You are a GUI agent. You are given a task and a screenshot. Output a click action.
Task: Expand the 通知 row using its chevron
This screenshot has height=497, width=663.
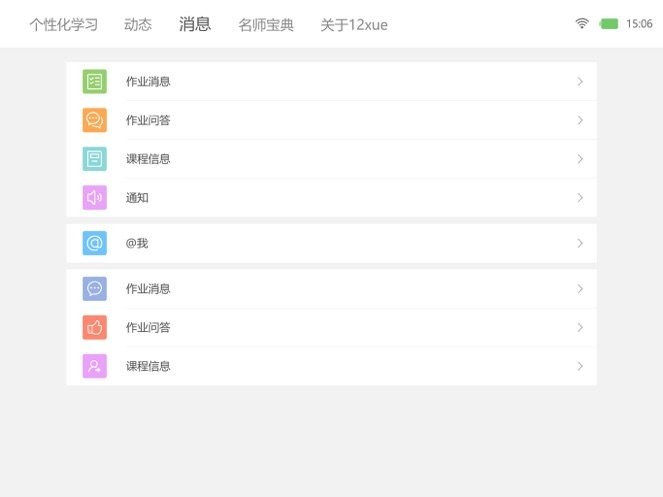tap(580, 198)
